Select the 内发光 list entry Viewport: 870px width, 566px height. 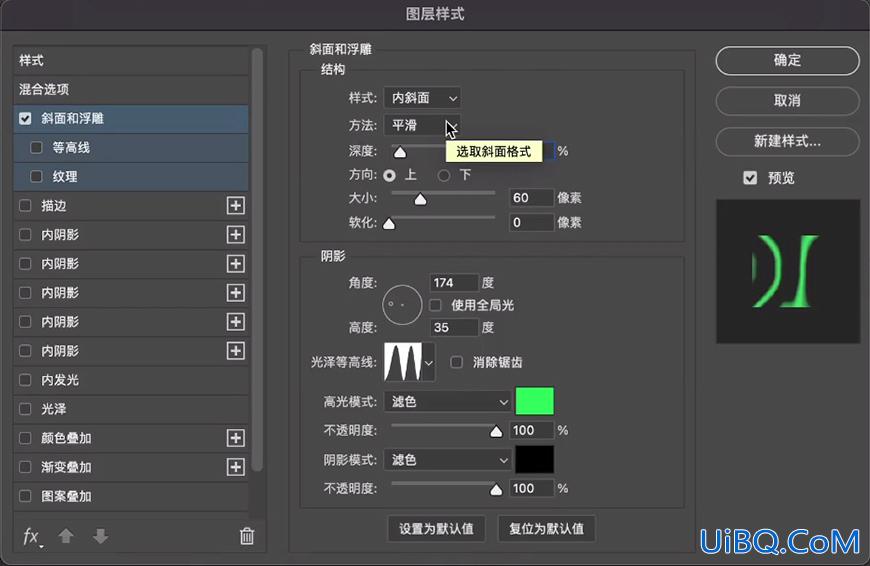coord(131,380)
